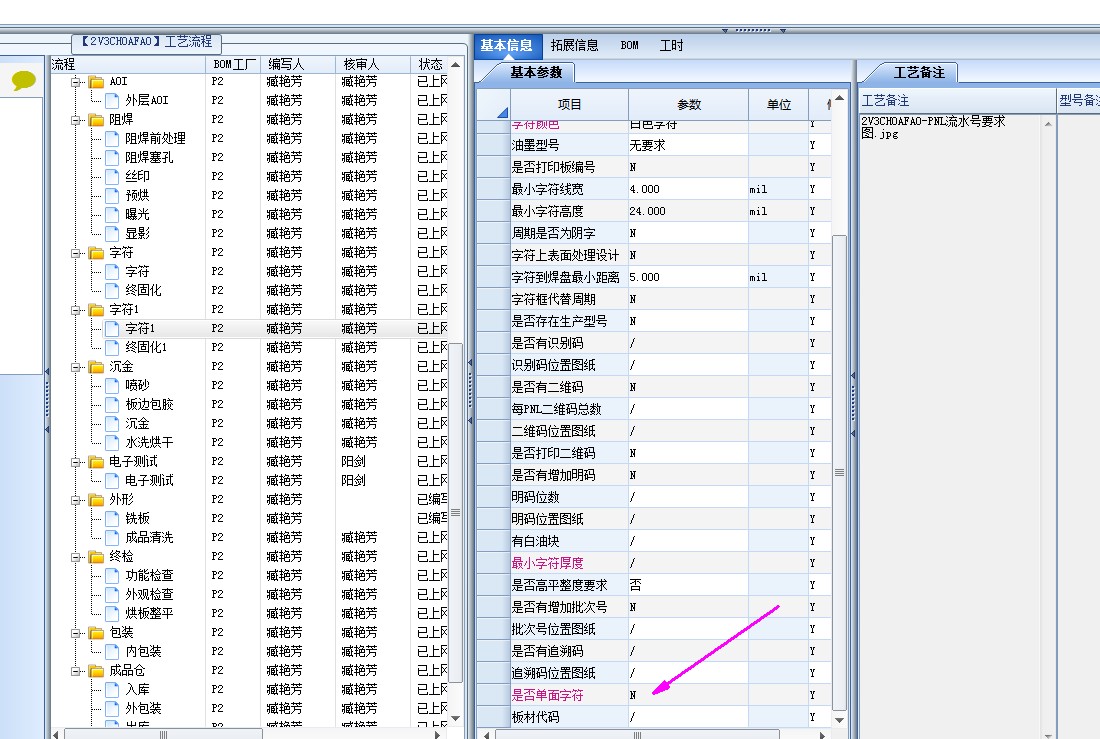Click the 包装 folder icon
Viewport: 1100px width, 739px height.
point(97,633)
